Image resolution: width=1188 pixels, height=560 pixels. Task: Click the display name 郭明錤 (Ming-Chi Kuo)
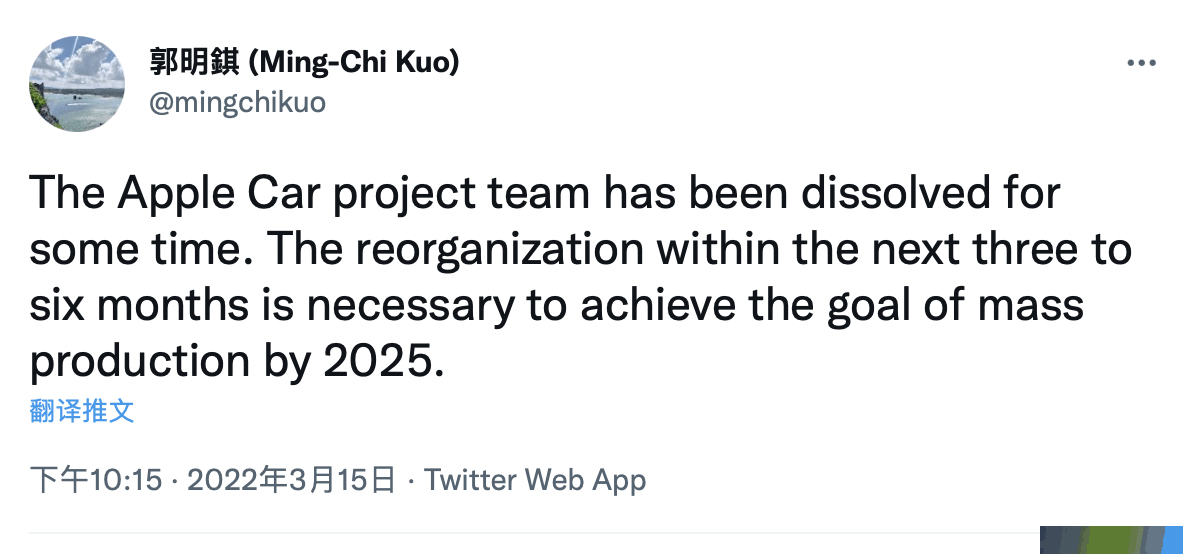point(304,63)
